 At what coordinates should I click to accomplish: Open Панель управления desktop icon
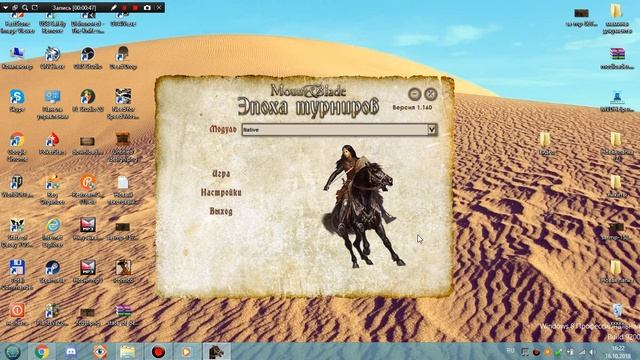click(x=52, y=104)
